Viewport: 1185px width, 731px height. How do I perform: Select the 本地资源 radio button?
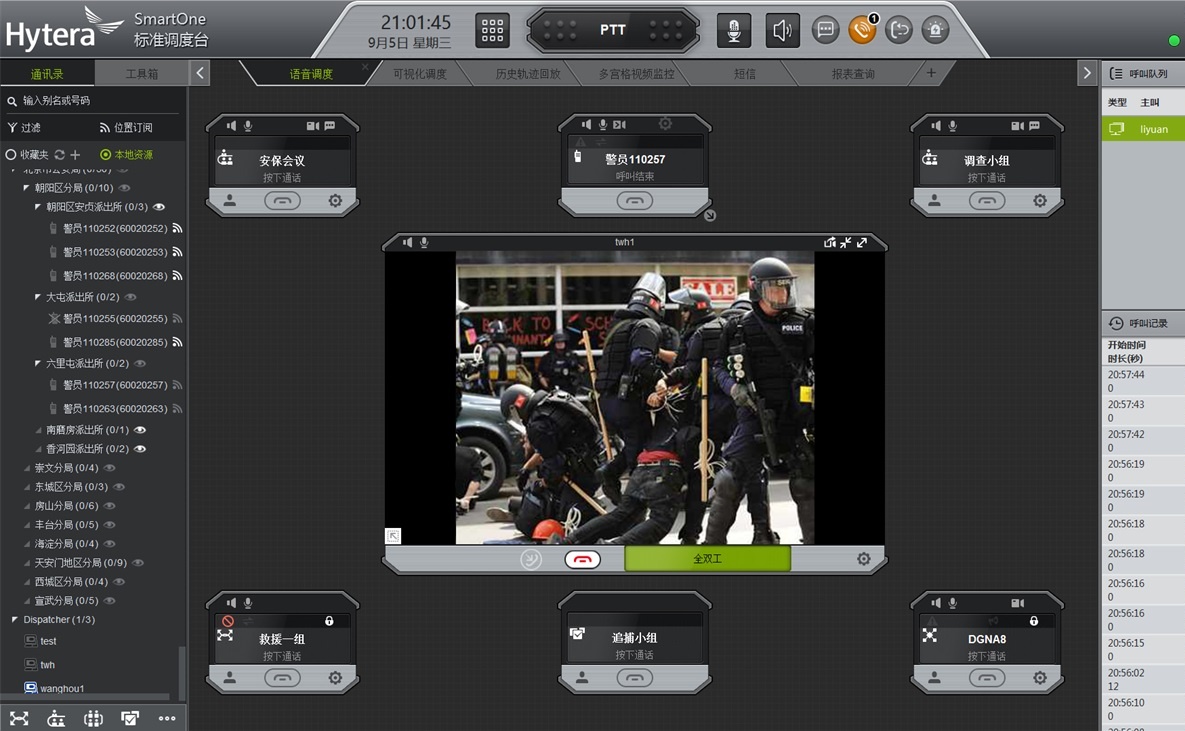click(106, 154)
